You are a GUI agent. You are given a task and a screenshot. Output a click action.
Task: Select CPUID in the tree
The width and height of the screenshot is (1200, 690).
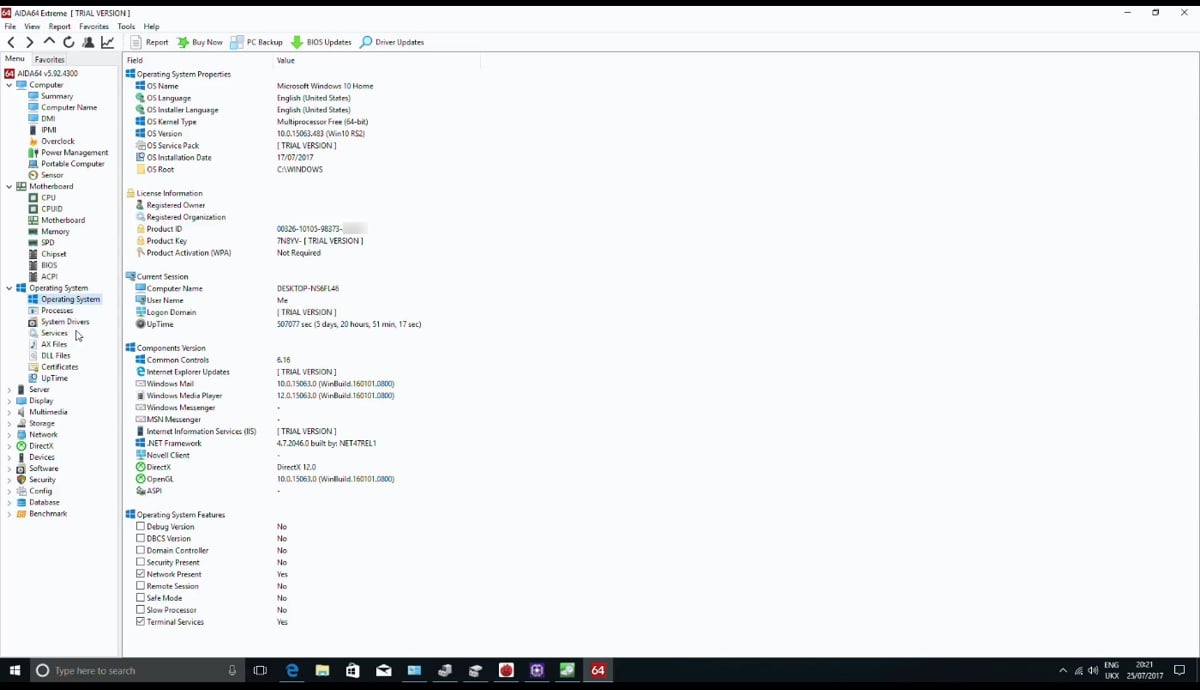[x=51, y=209]
